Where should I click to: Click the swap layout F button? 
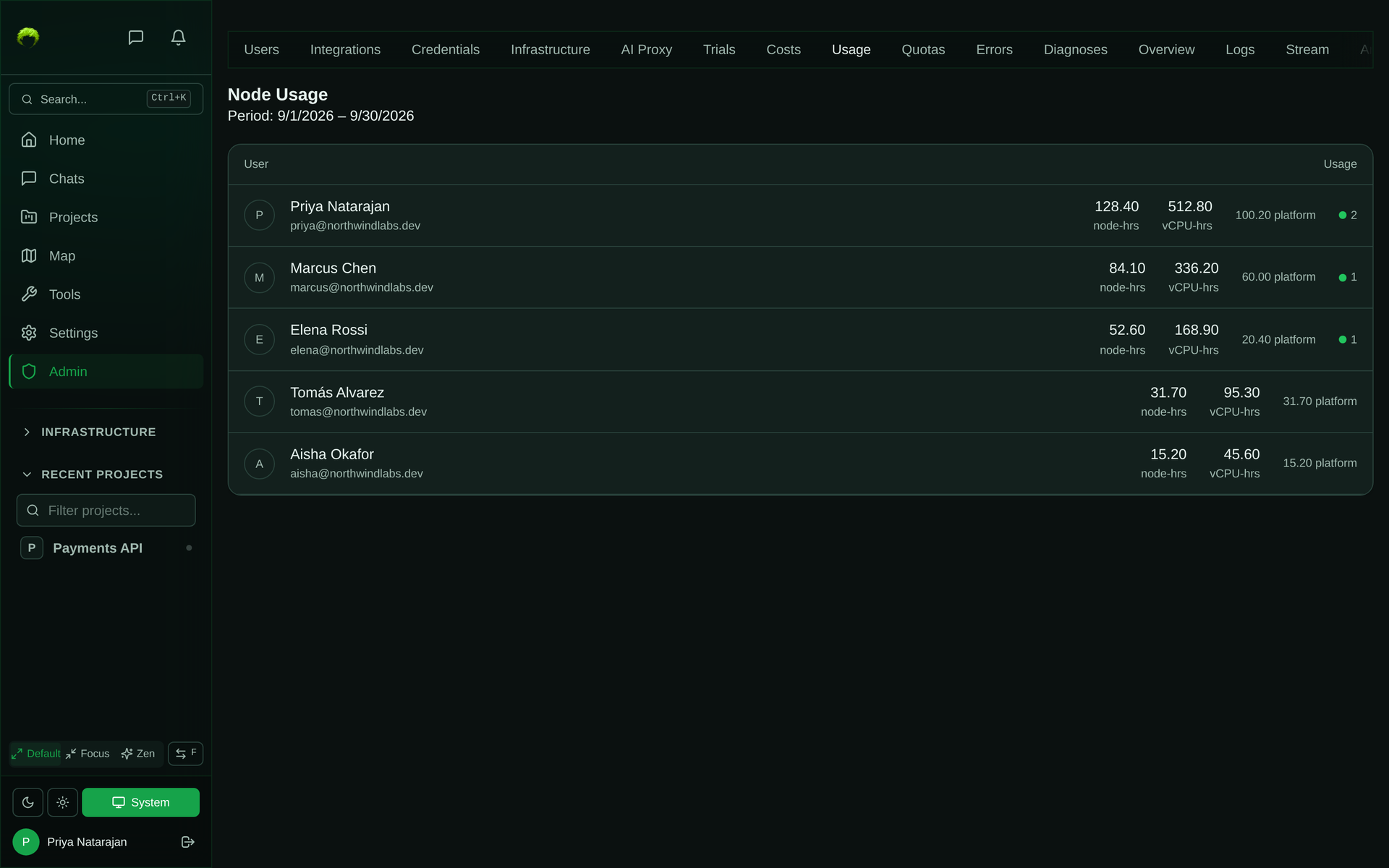(185, 753)
